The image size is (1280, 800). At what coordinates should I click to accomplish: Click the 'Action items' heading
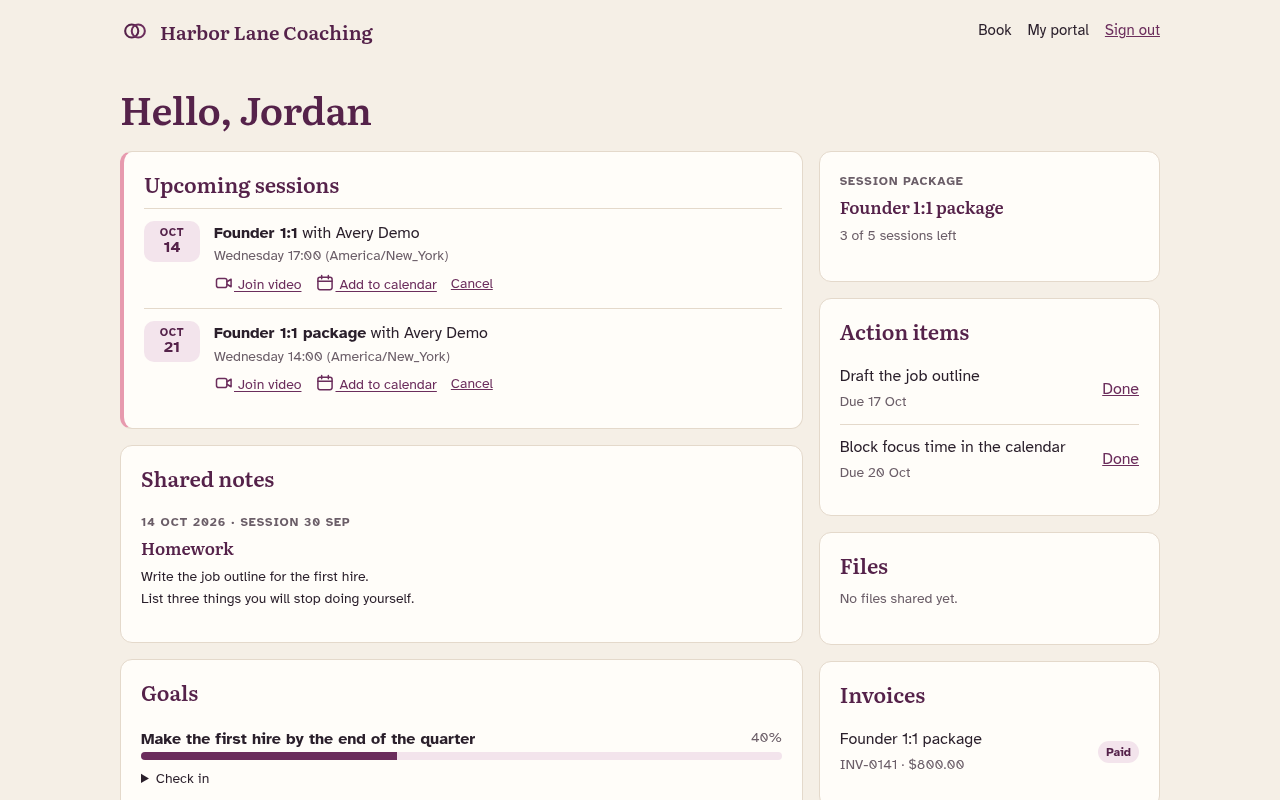(904, 333)
